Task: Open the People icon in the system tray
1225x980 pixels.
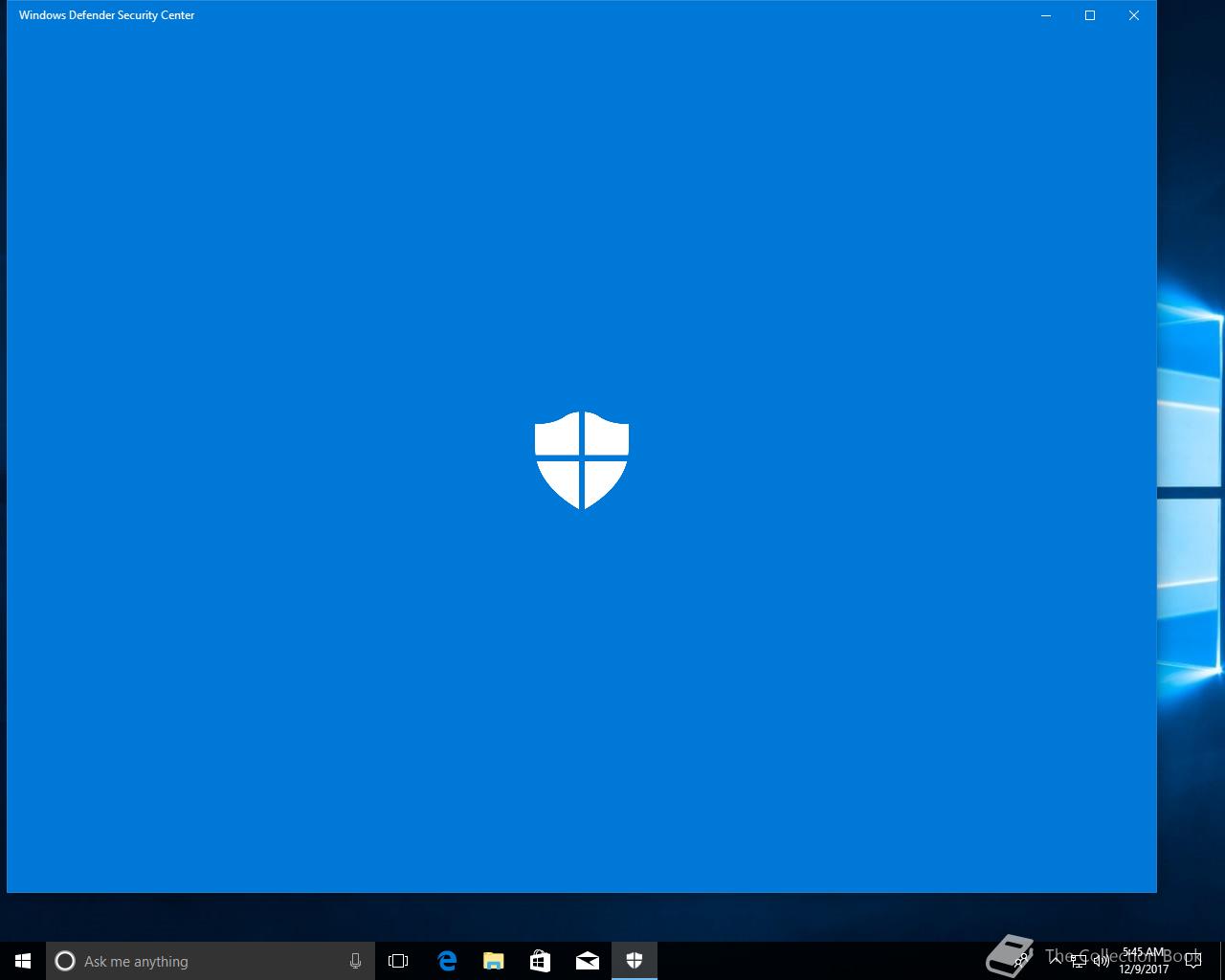Action: [1022, 961]
